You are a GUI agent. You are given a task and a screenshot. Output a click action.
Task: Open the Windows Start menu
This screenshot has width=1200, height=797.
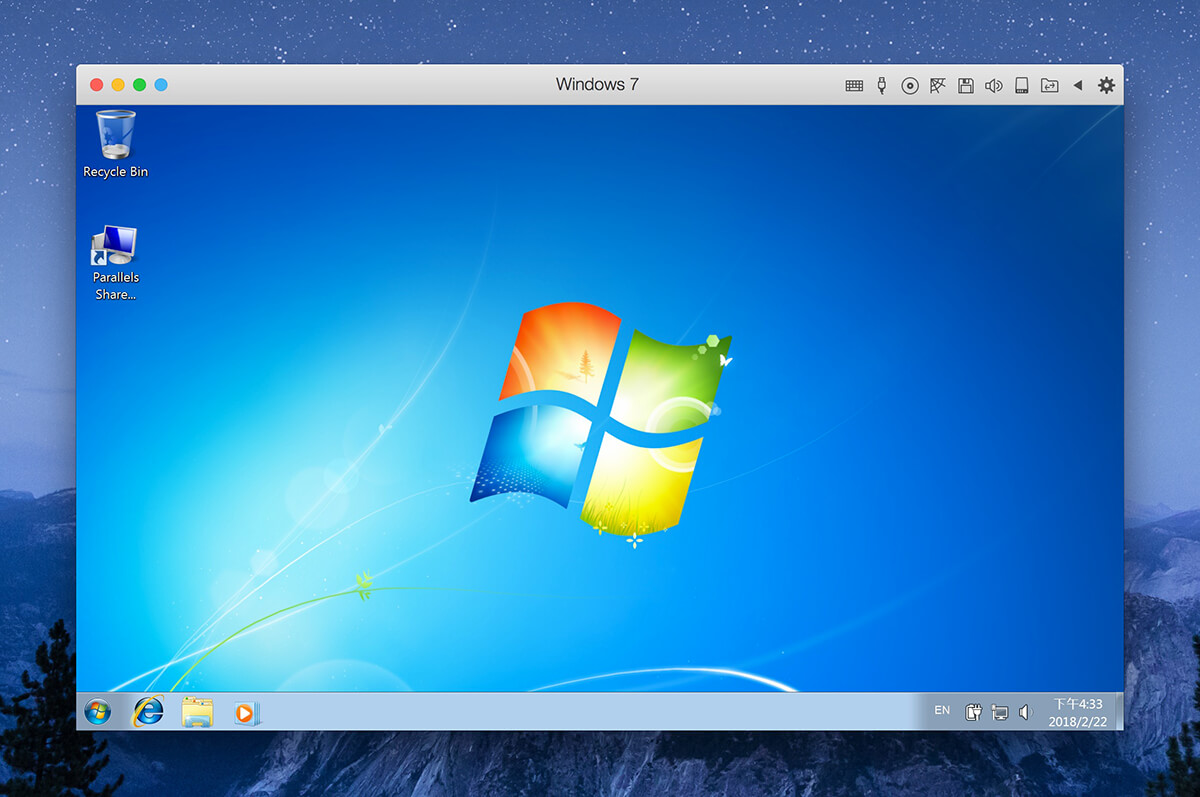click(x=98, y=712)
